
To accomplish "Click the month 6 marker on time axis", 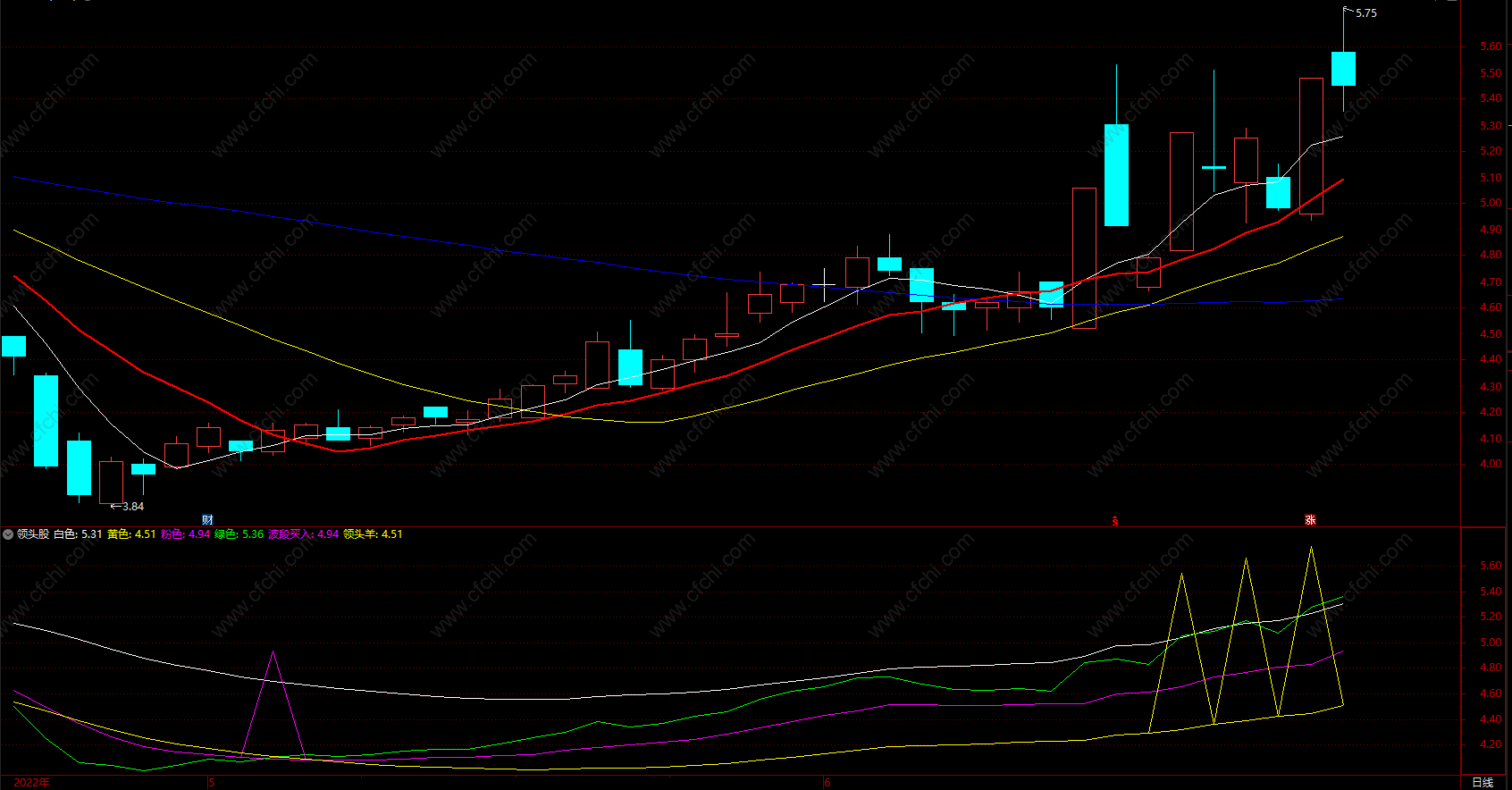I will pos(827,783).
